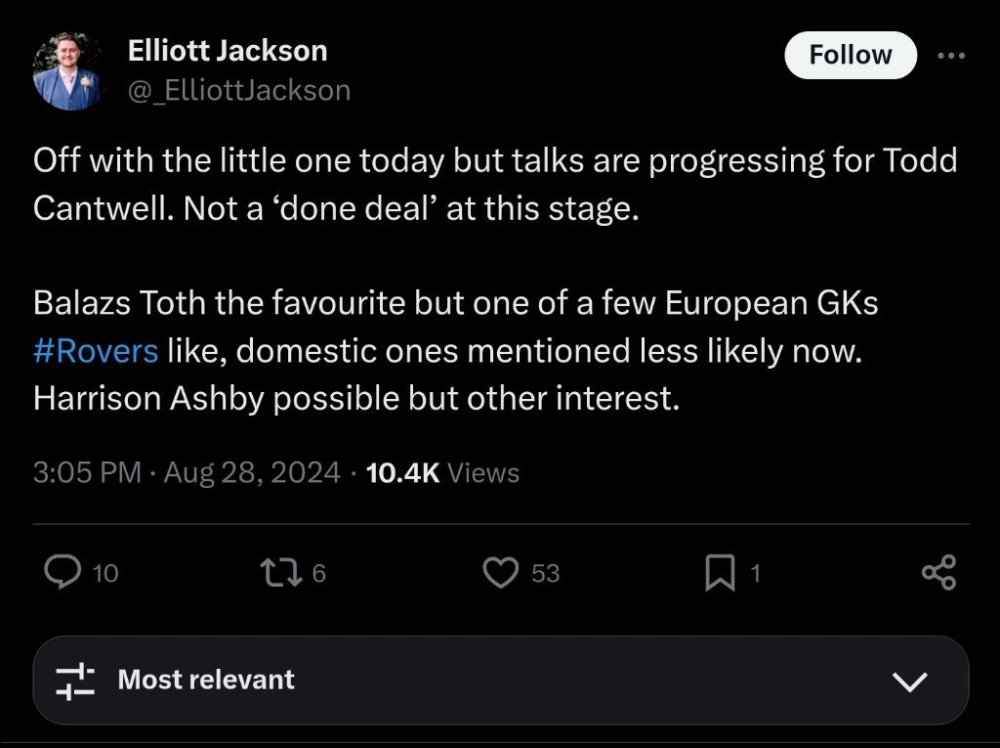The image size is (1000, 748).
Task: Click the reply speech bubble icon
Action: point(64,573)
